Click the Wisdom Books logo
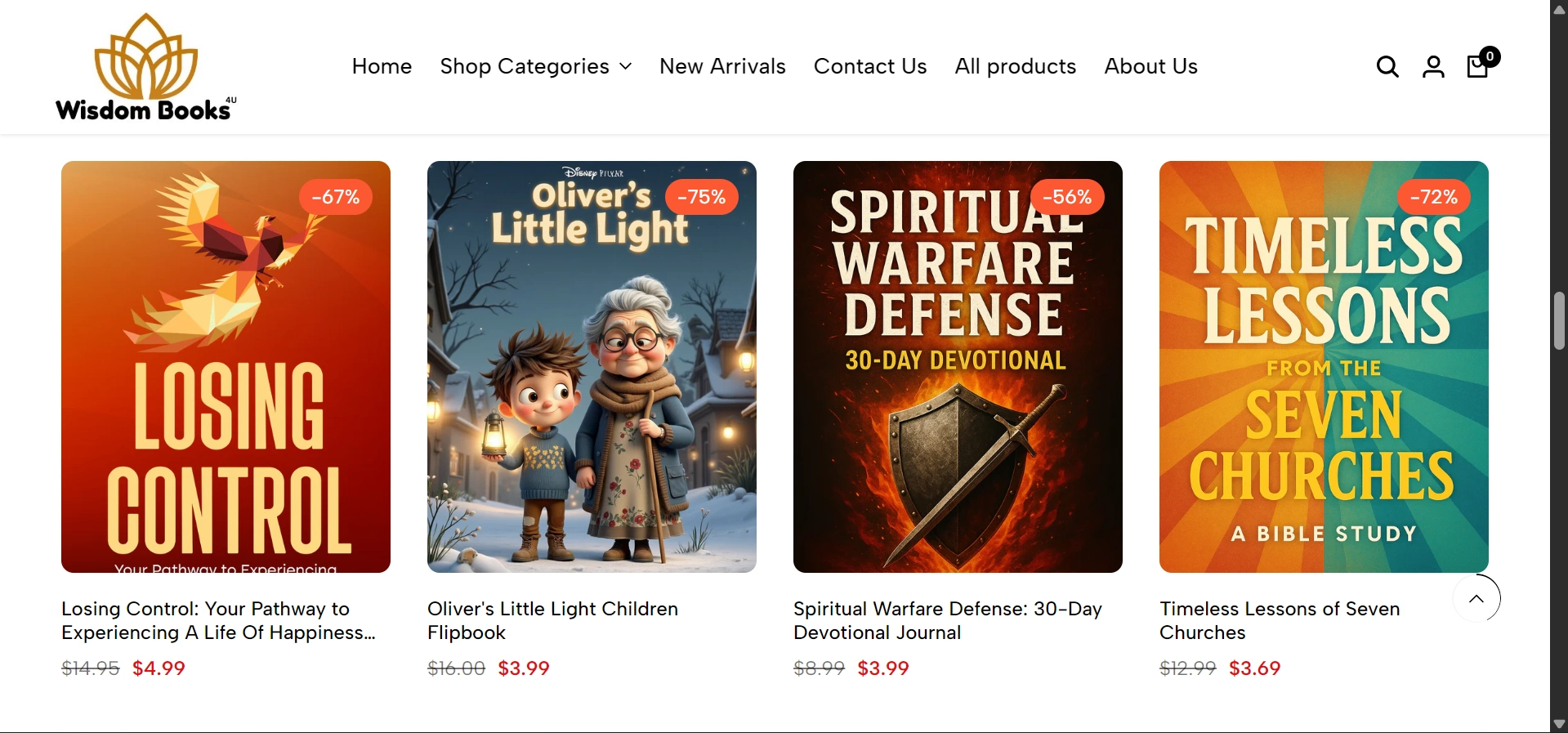Screen dimensions: 1568x733 tap(145, 68)
